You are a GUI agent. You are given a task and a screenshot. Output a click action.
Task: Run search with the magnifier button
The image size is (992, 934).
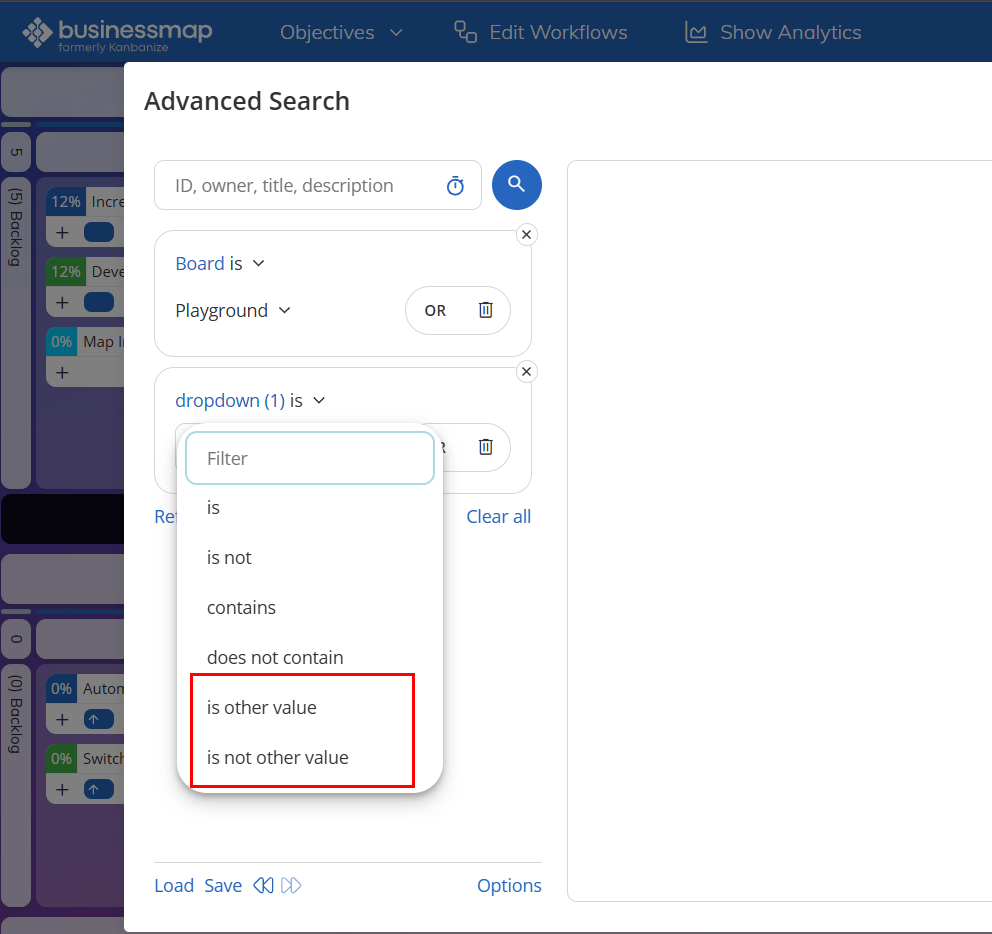click(x=517, y=185)
